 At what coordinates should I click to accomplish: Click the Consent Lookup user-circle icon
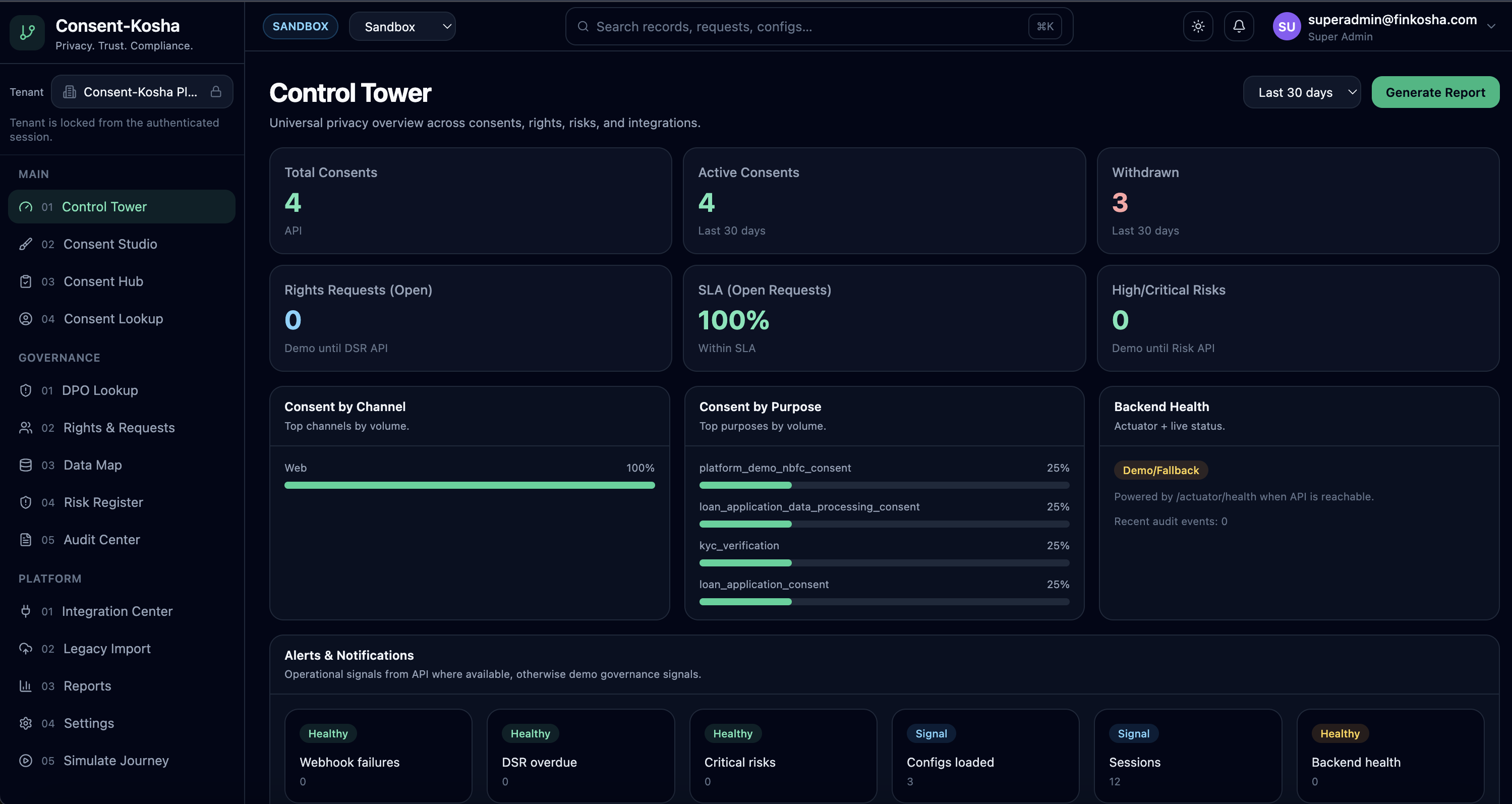coord(26,319)
